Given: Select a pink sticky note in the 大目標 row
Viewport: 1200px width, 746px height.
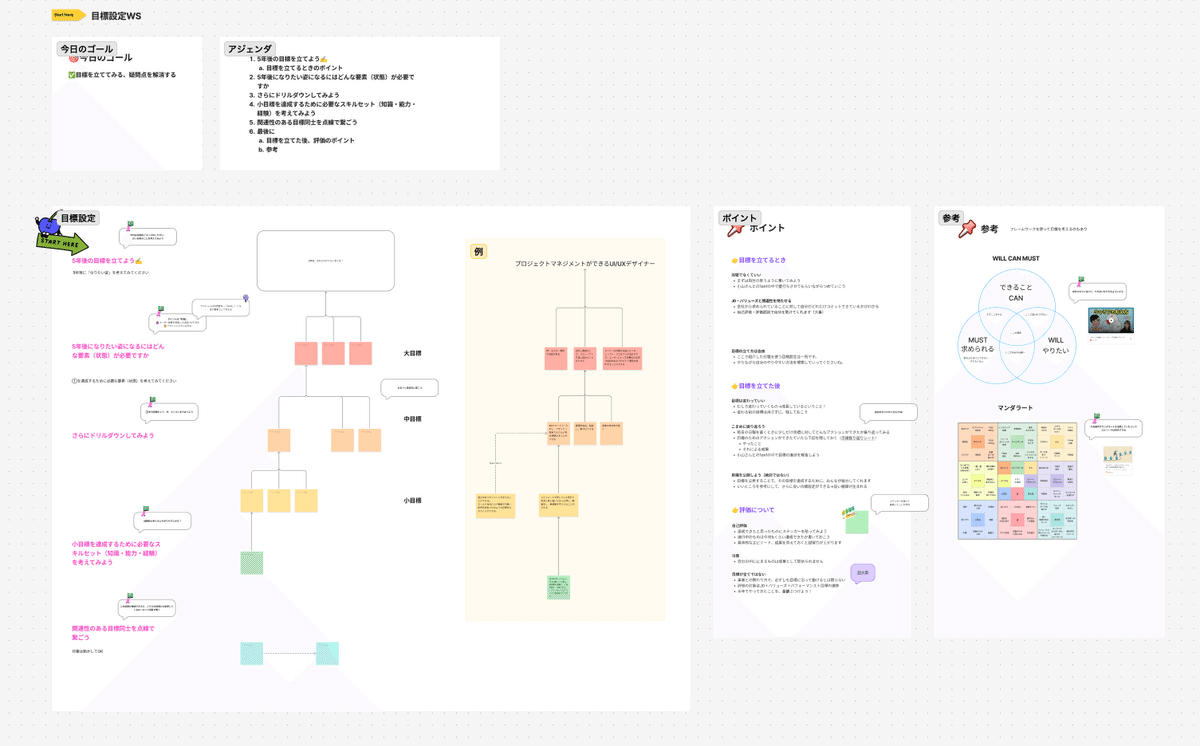Looking at the screenshot, I should click(305, 355).
